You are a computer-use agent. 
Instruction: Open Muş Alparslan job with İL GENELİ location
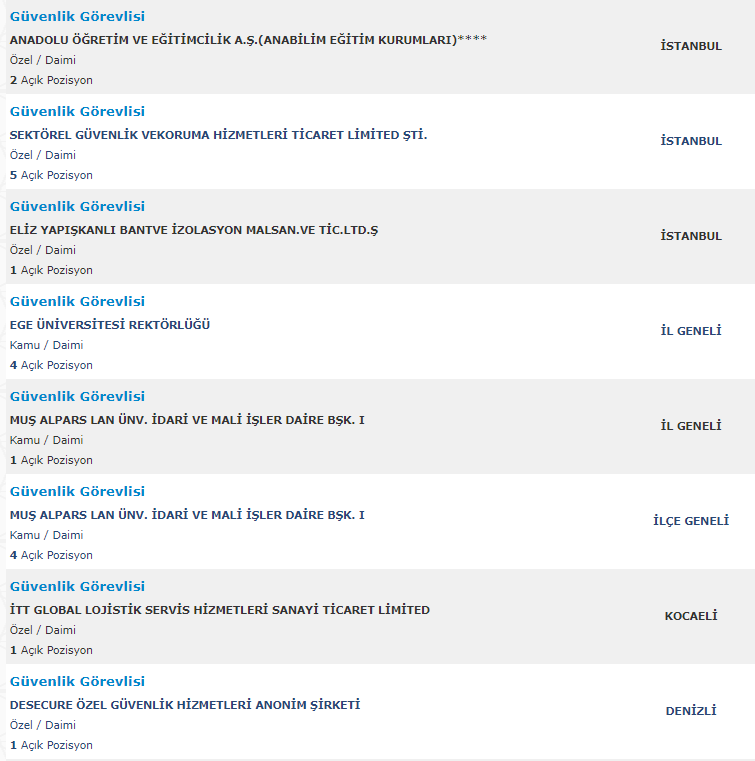click(x=77, y=397)
